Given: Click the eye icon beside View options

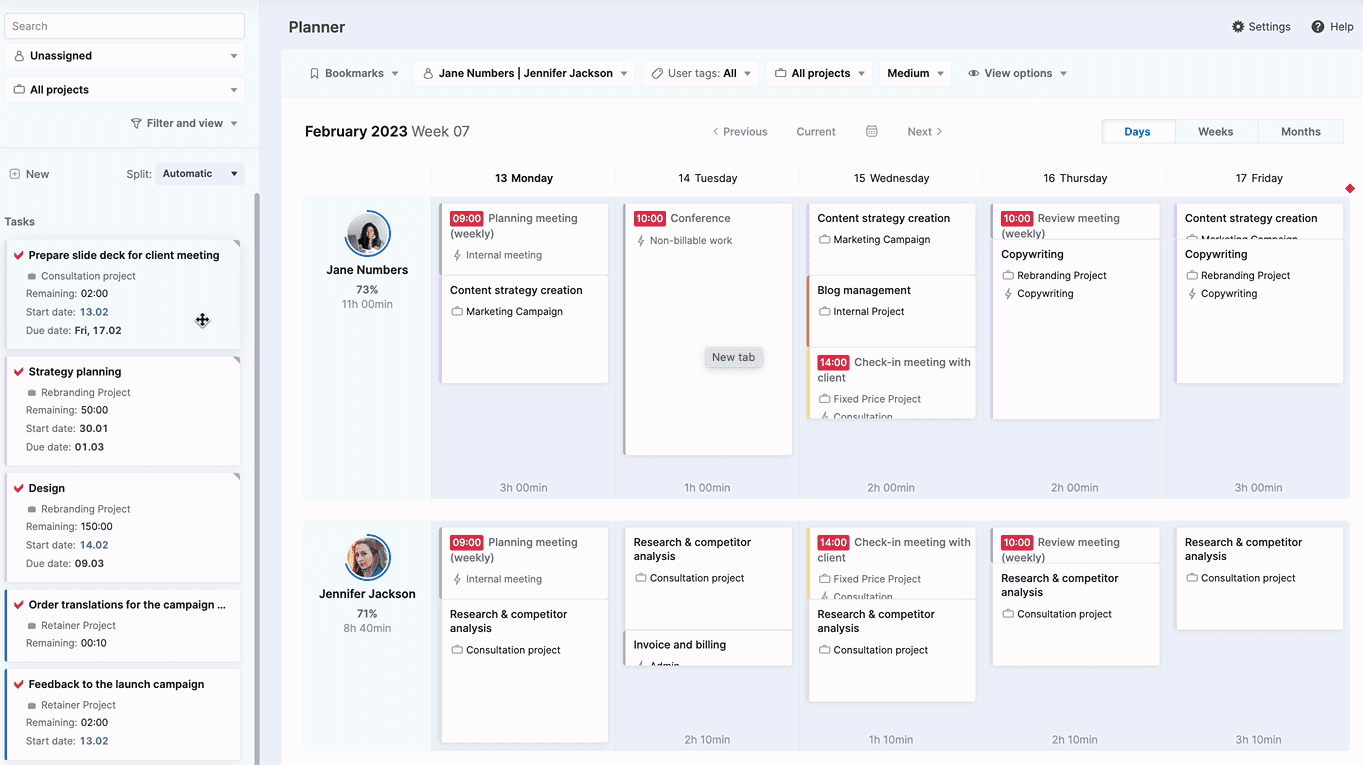Looking at the screenshot, I should click(x=973, y=73).
